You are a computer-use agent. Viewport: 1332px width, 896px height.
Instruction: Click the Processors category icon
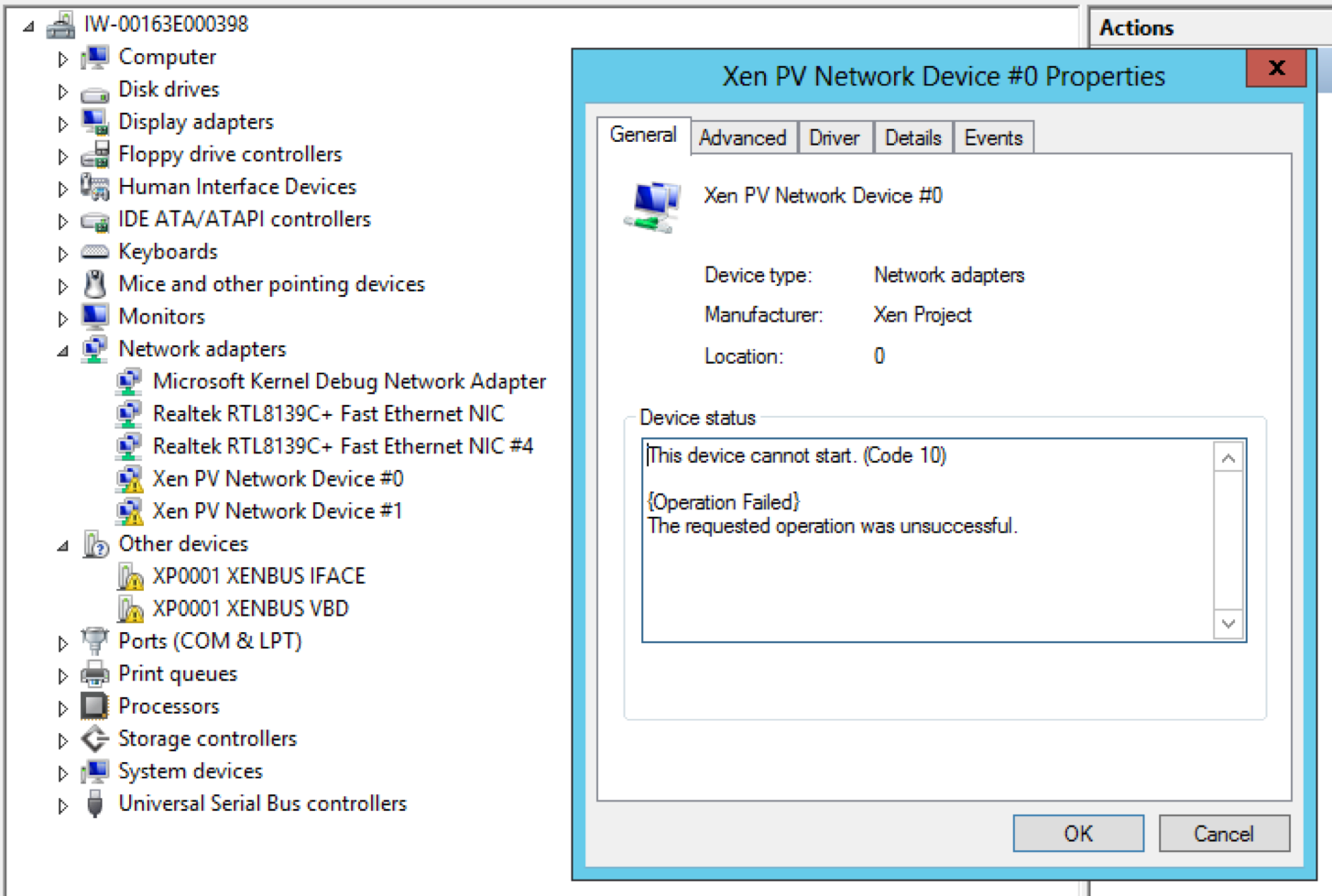94,706
